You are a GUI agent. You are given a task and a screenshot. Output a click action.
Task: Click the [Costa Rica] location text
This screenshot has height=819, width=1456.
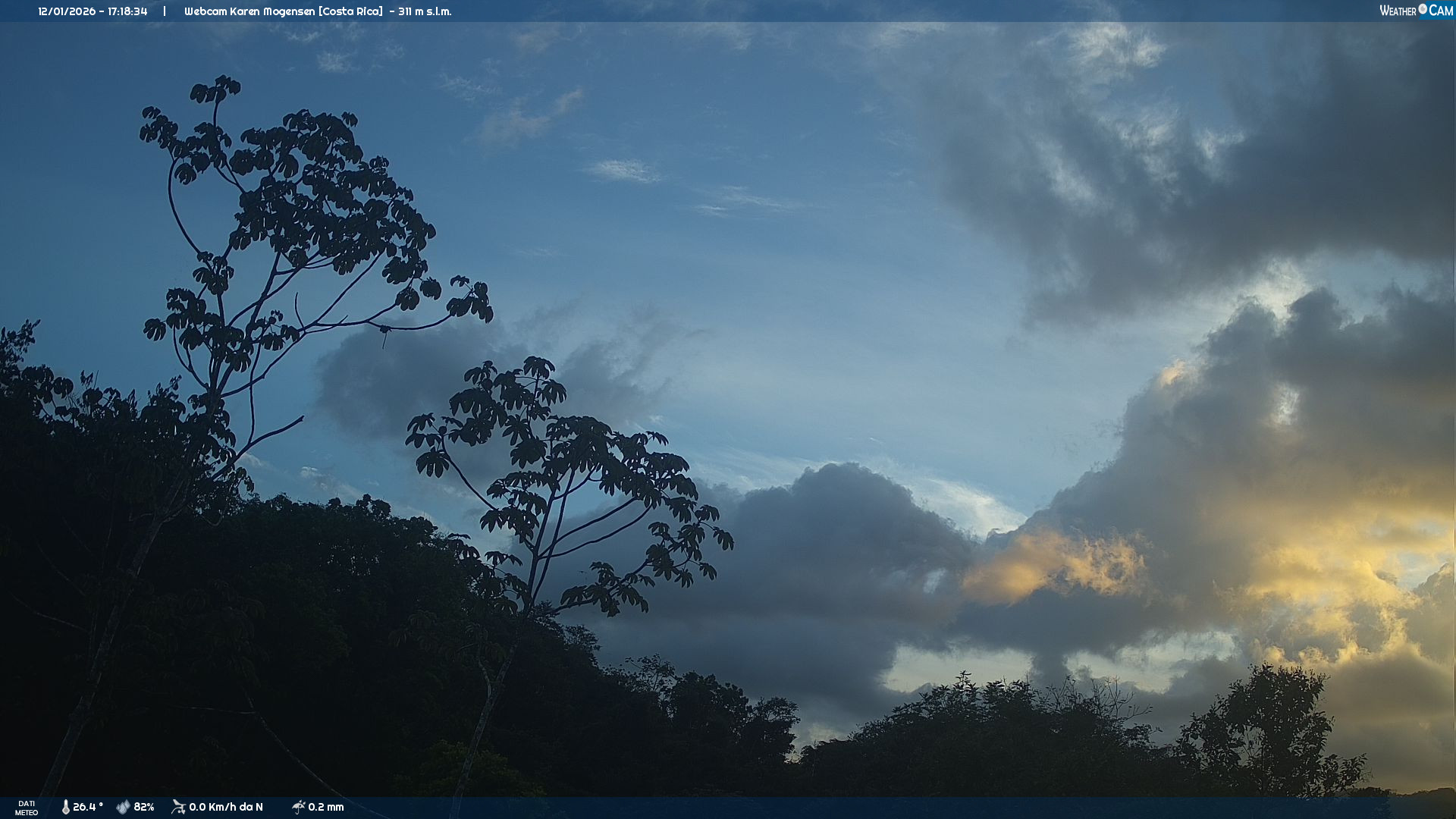click(351, 11)
